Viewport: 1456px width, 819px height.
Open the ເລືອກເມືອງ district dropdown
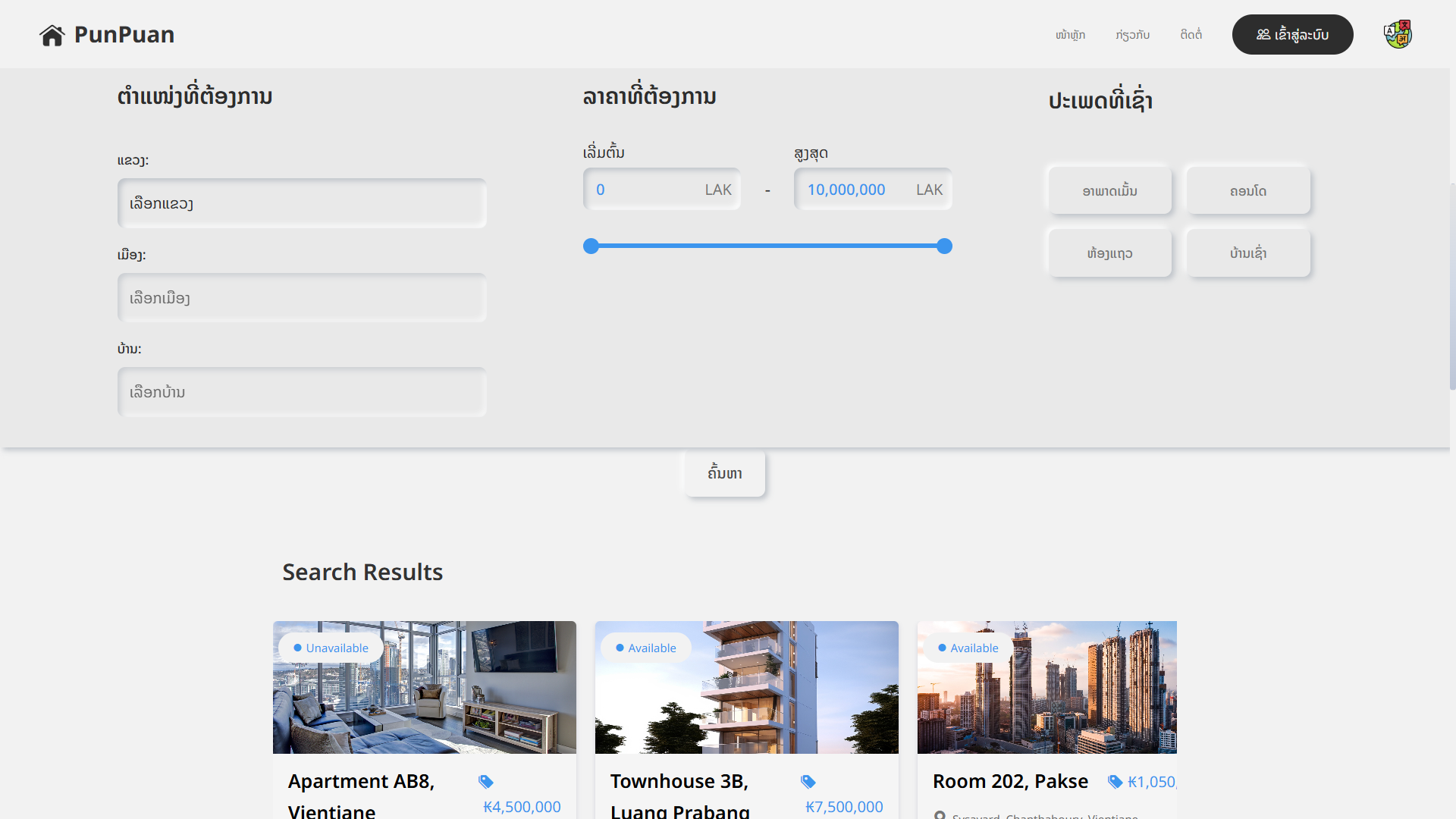click(x=302, y=298)
